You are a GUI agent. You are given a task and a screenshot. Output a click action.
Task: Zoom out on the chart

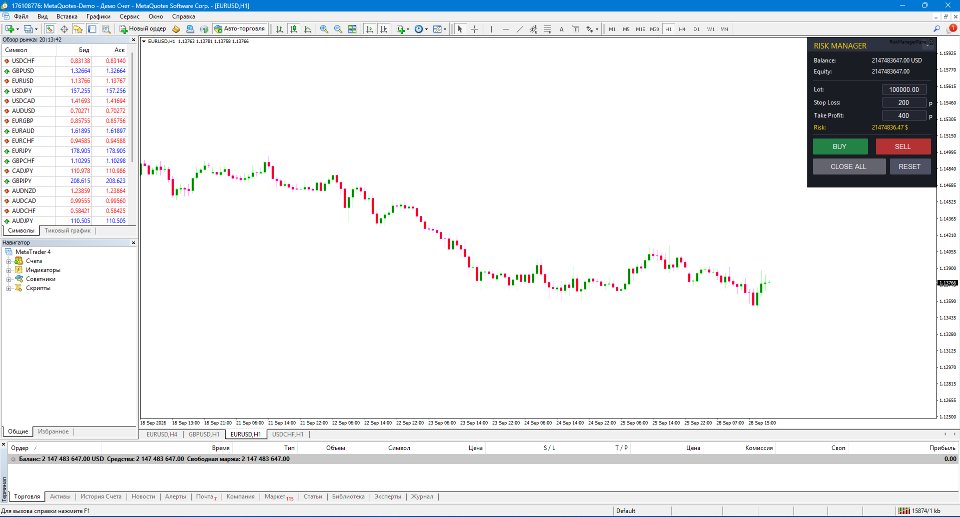[x=337, y=29]
